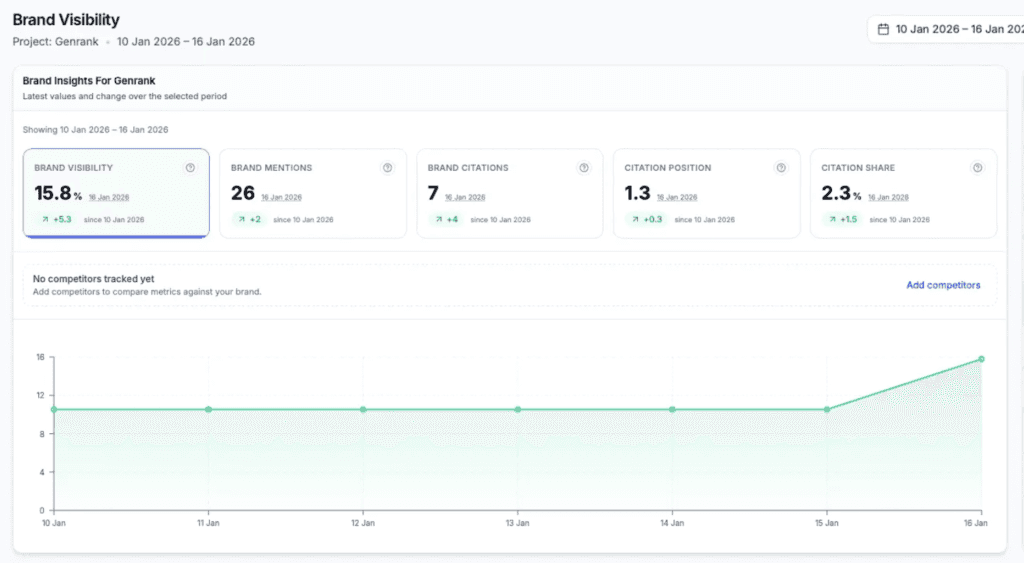Click the 16 Jan 2026 date under Brand Mentions
This screenshot has width=1024, height=563.
[x=281, y=197]
